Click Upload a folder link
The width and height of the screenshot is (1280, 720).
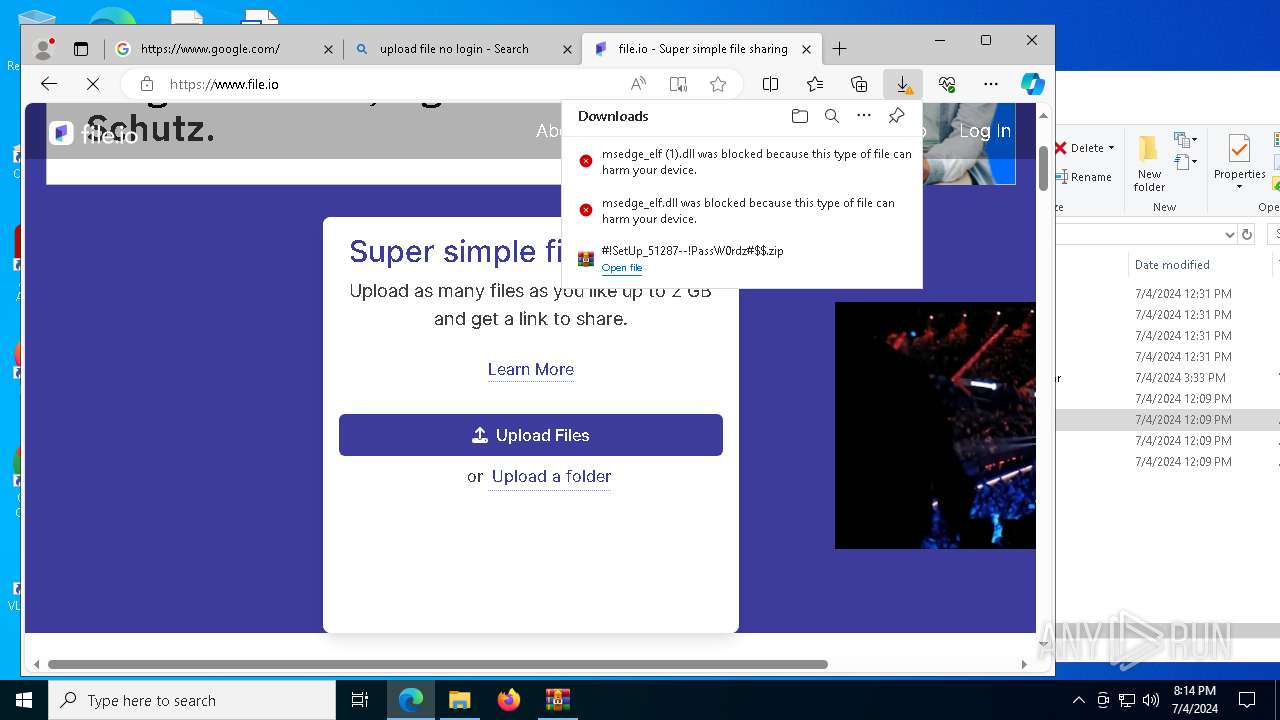[x=551, y=476]
